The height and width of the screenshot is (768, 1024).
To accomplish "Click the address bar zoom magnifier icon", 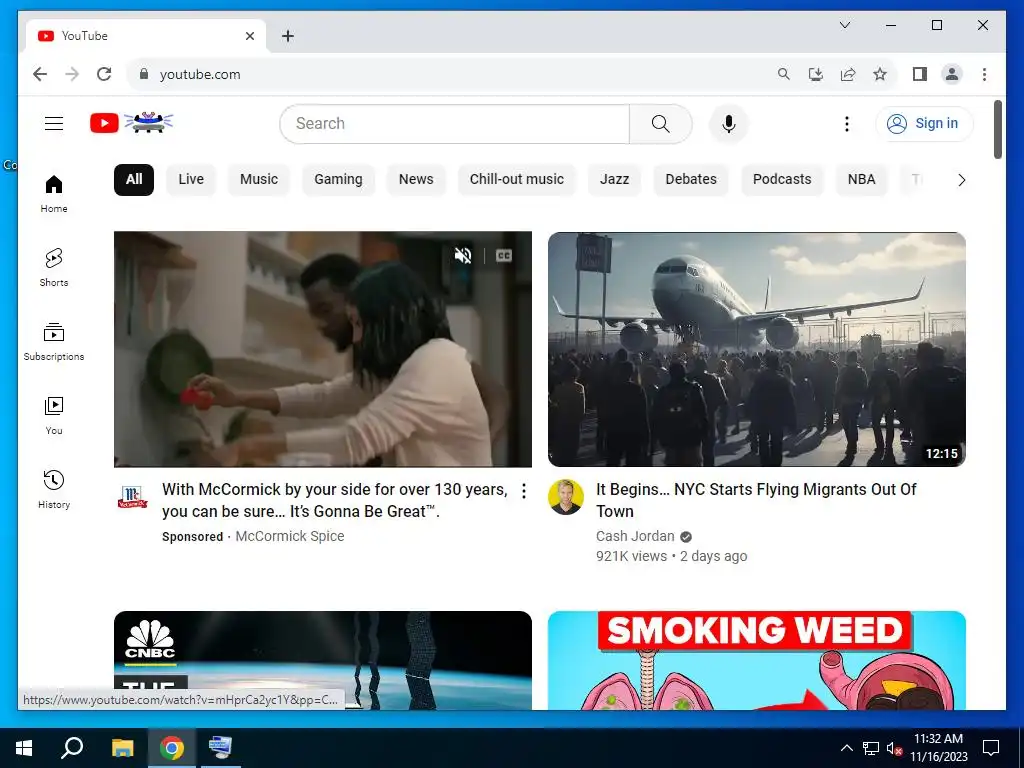I will [x=784, y=74].
